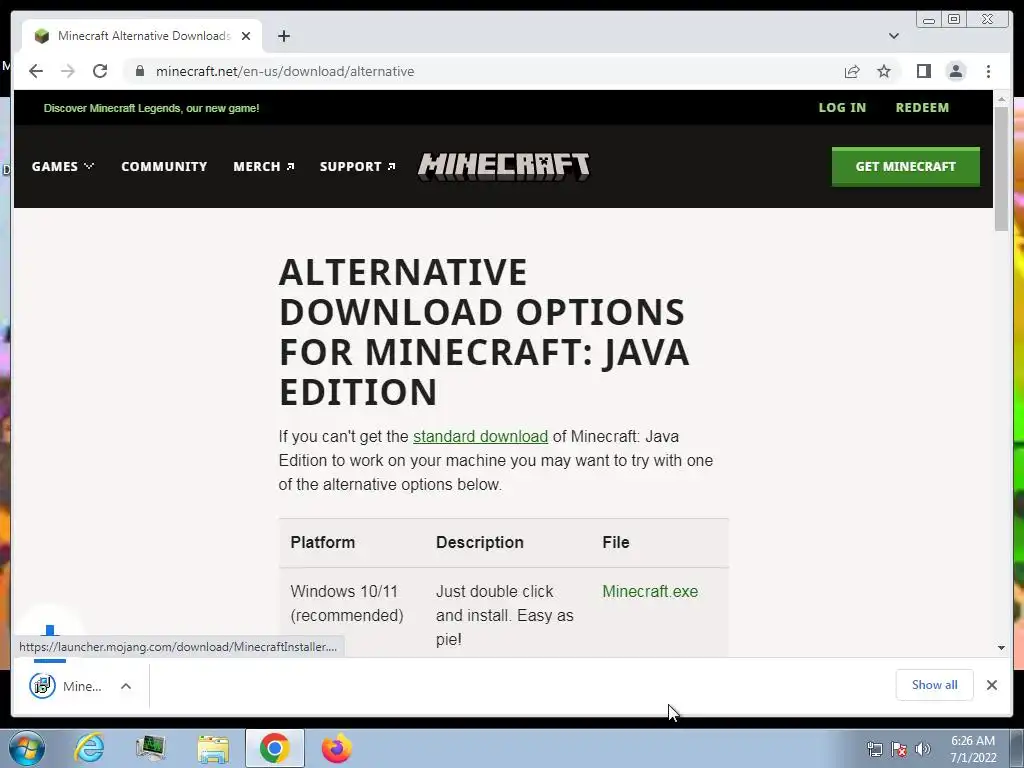Click the File column header

point(615,543)
